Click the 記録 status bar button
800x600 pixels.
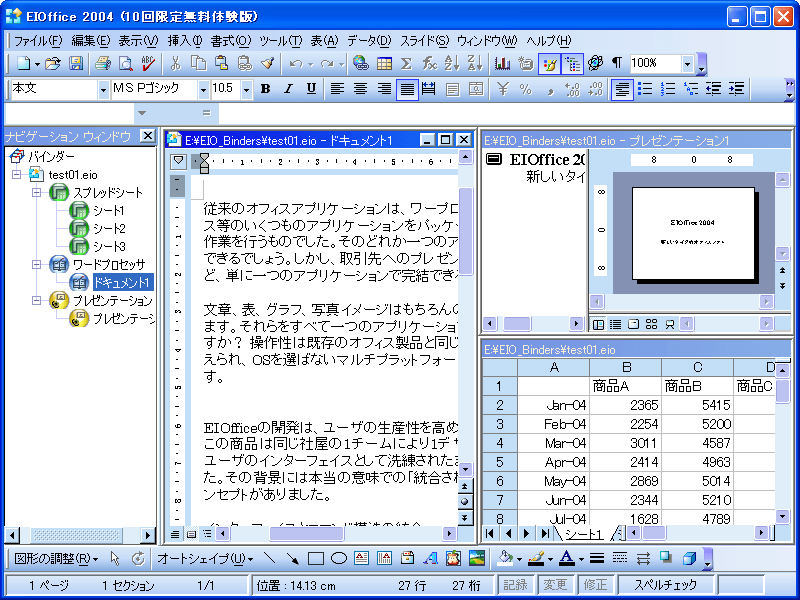pyautogui.click(x=515, y=585)
